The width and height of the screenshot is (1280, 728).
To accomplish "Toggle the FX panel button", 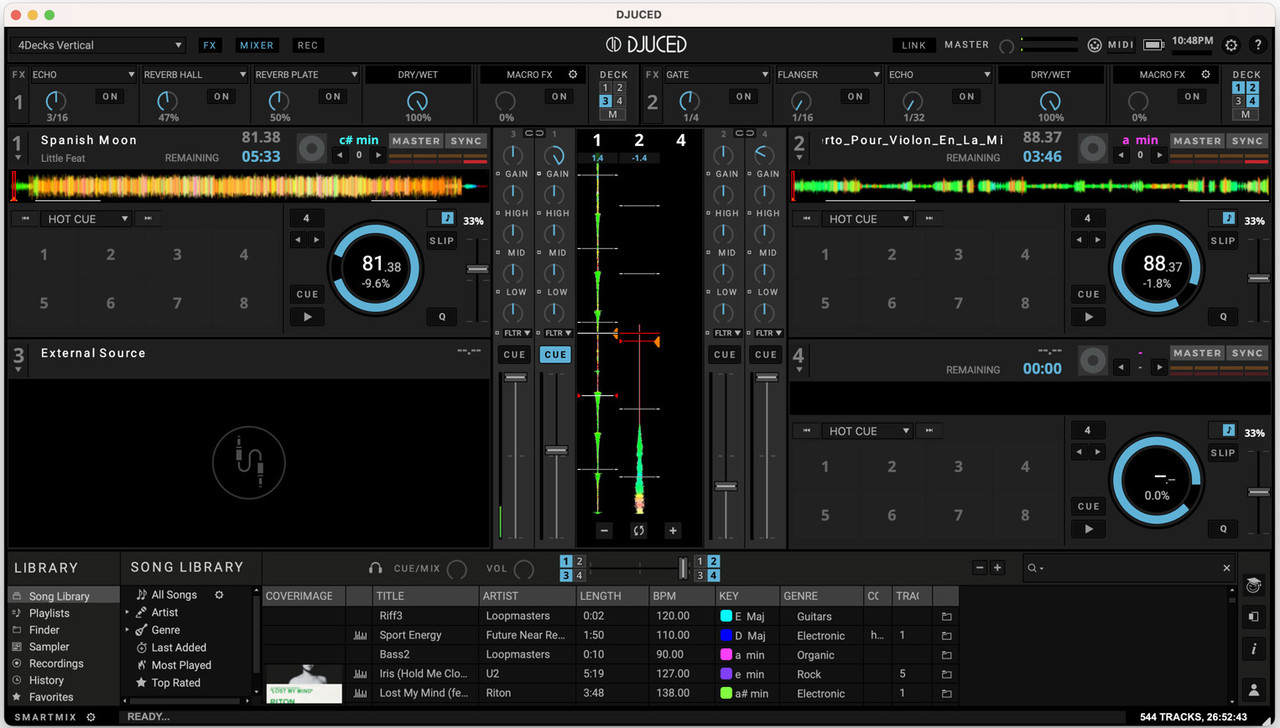I will click(209, 45).
